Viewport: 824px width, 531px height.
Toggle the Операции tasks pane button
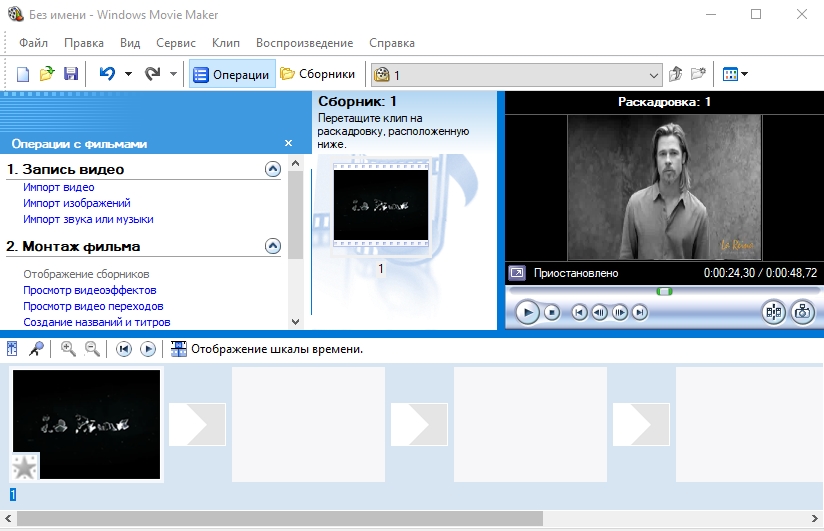point(232,74)
